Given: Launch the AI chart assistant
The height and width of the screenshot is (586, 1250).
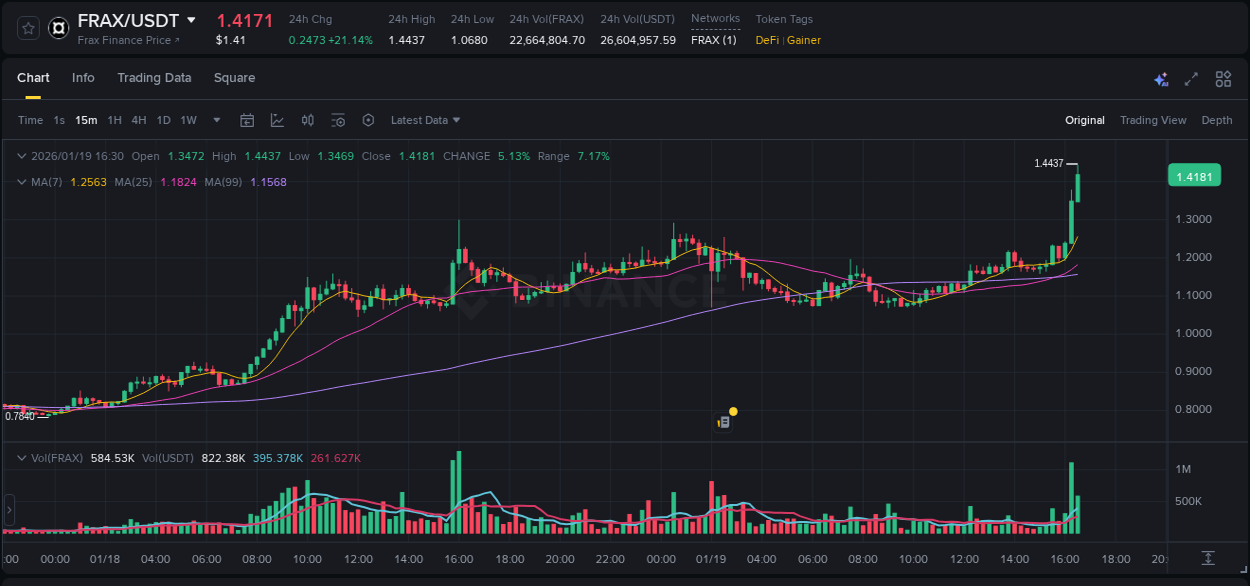Looking at the screenshot, I should [x=1161, y=78].
